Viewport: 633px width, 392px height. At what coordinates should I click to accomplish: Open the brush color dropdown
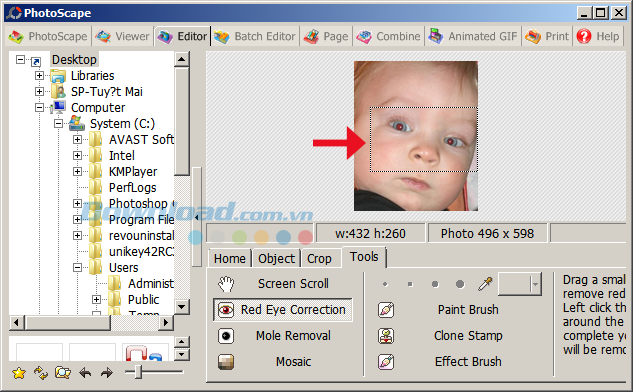(x=535, y=284)
